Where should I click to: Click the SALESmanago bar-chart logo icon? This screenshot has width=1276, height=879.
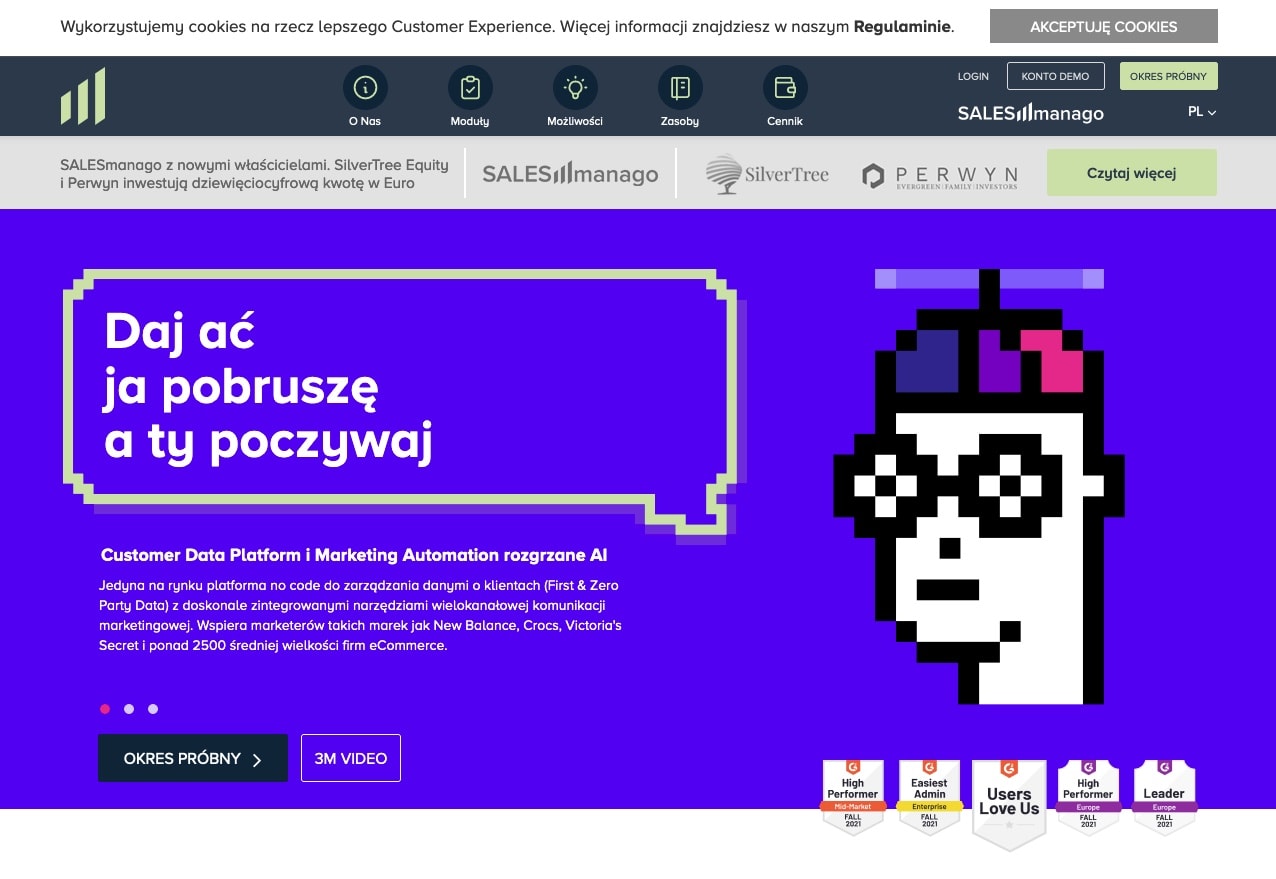click(83, 96)
